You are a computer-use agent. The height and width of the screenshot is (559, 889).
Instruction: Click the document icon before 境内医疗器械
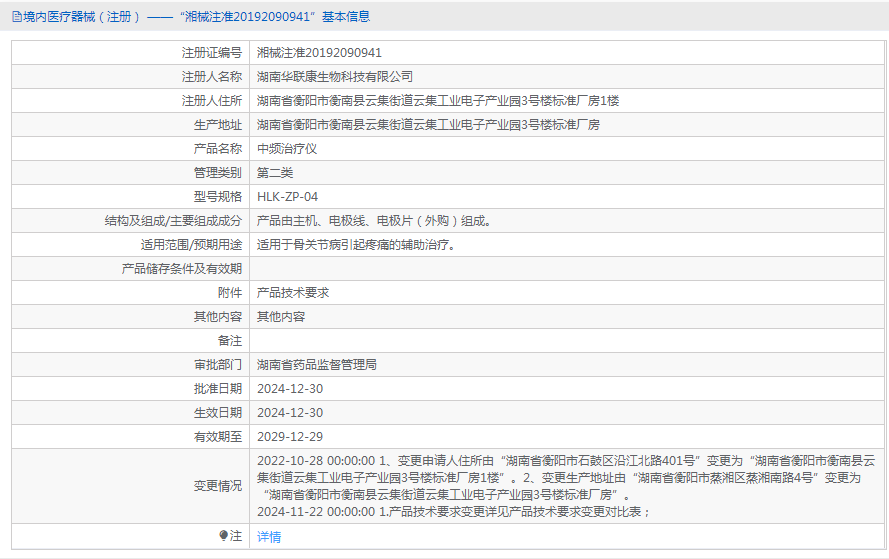tap(16, 17)
